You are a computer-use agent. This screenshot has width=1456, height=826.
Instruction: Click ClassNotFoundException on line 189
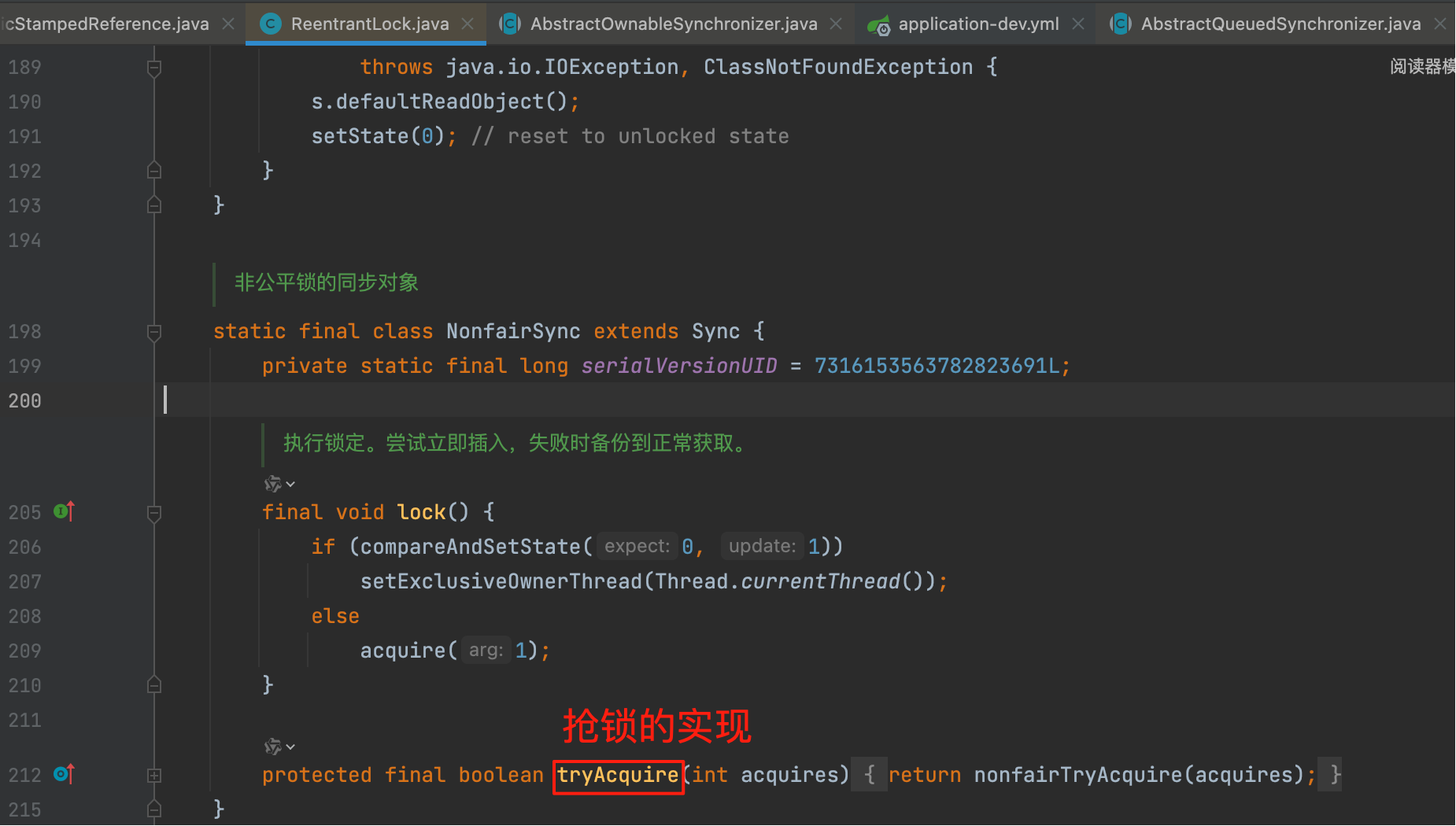(838, 67)
